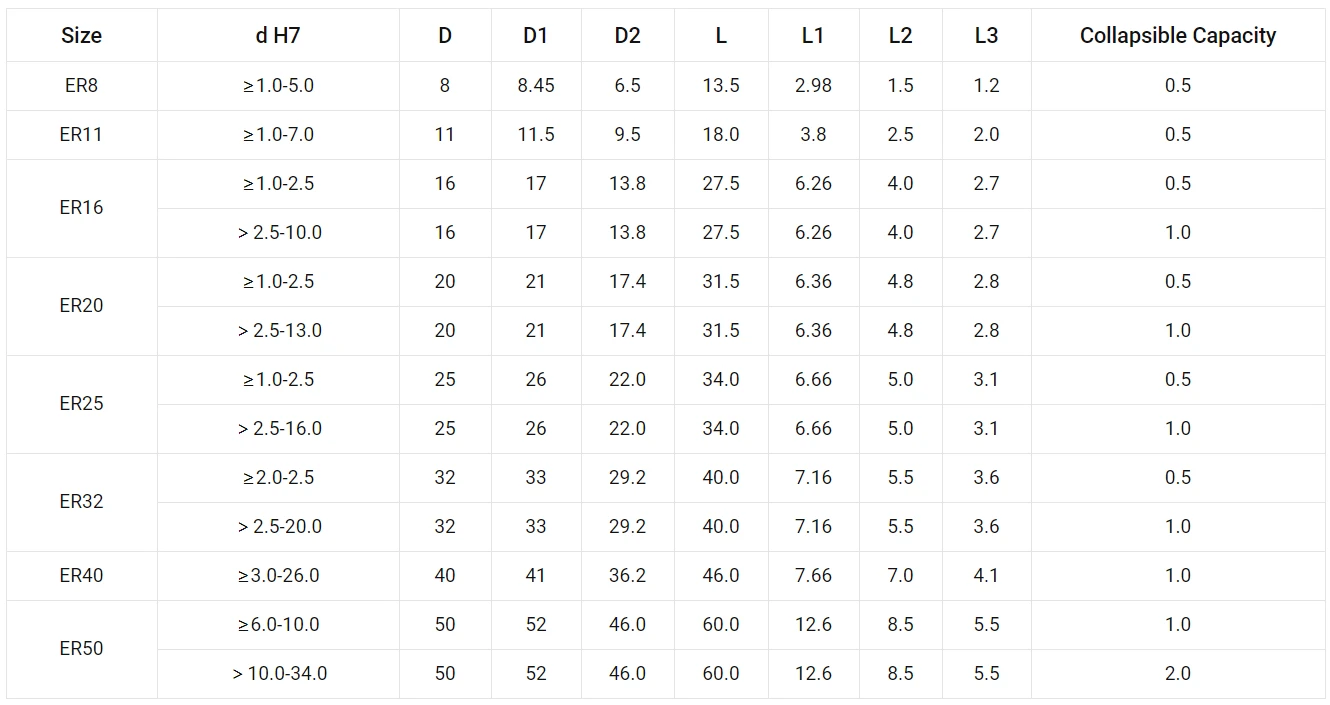Click the ER25 merged size cell
The image size is (1330, 705).
81,404
